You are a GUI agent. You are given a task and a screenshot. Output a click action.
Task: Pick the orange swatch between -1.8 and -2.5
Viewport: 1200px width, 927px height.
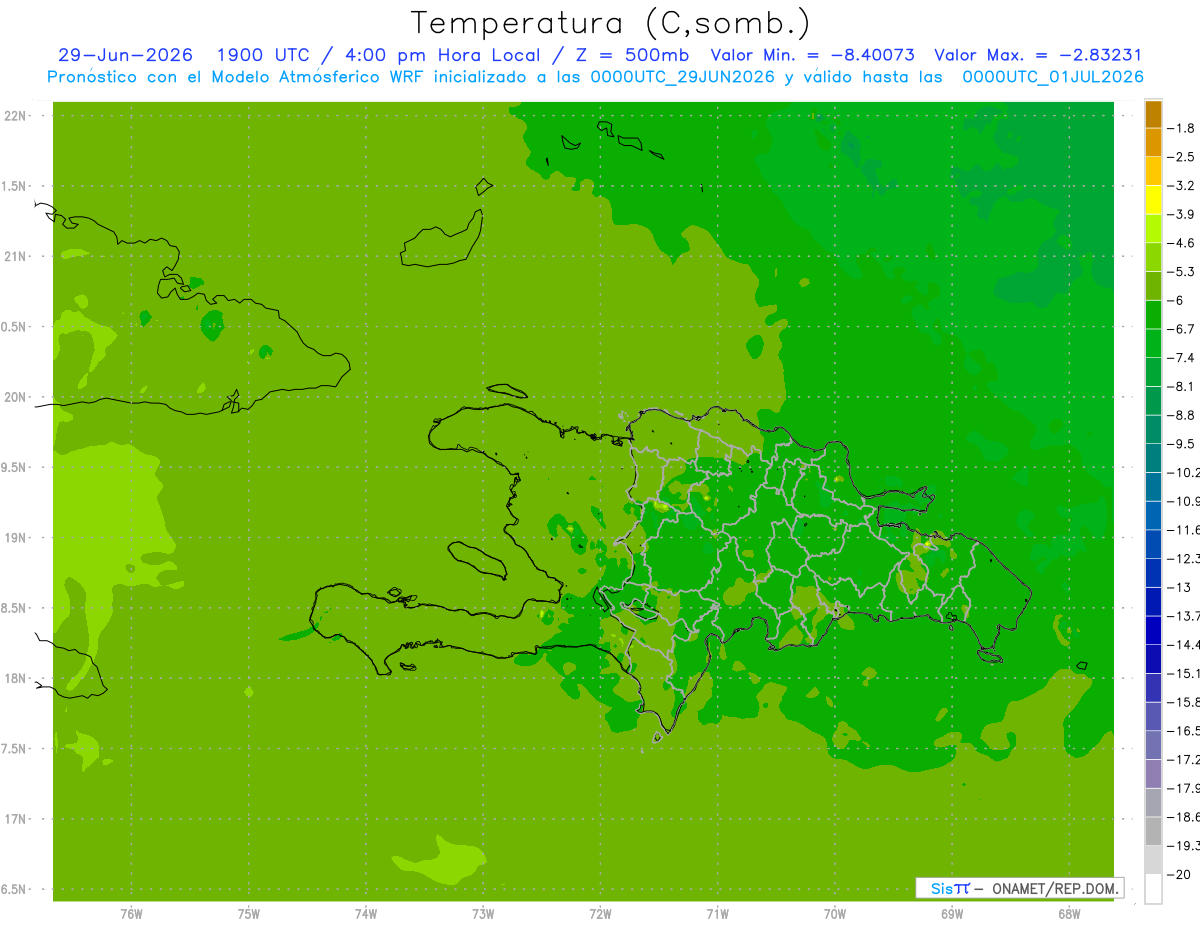point(1153,142)
